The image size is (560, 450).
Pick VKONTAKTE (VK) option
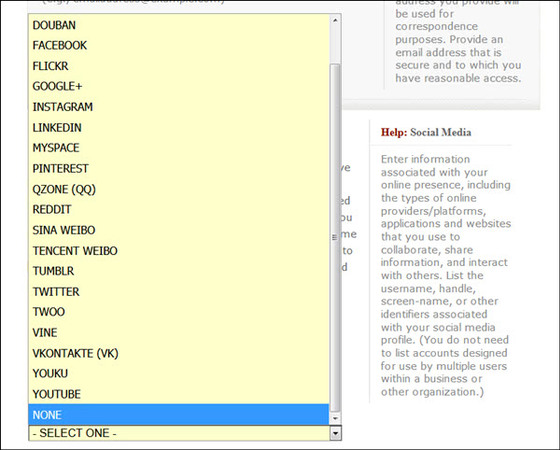point(179,353)
